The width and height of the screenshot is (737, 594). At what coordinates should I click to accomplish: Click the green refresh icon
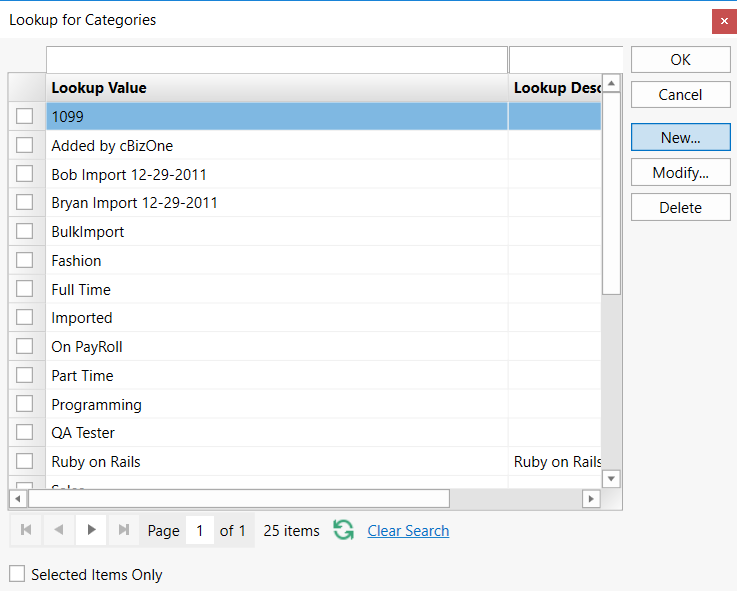tap(344, 530)
